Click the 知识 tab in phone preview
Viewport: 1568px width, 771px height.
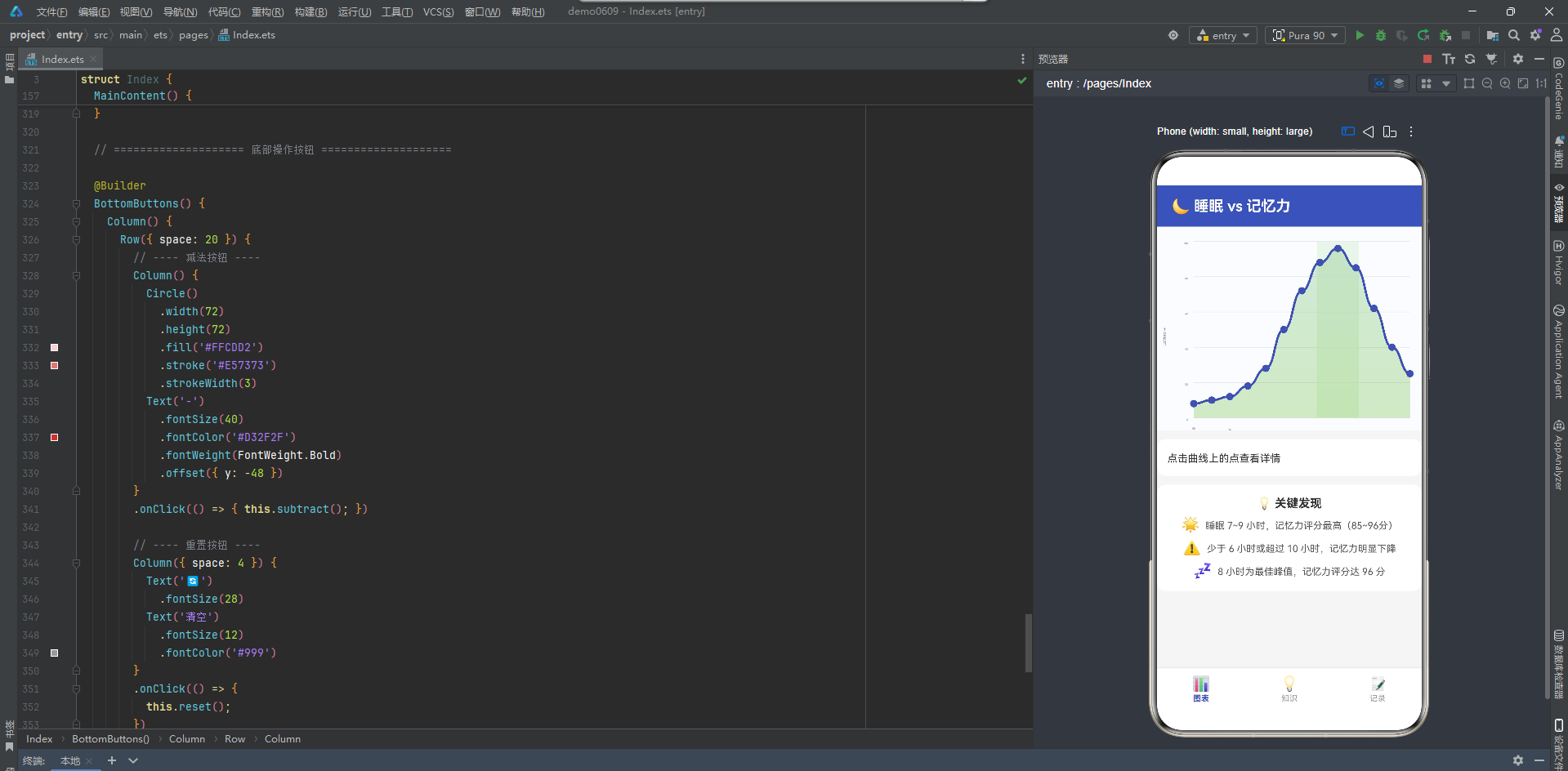coord(1289,689)
